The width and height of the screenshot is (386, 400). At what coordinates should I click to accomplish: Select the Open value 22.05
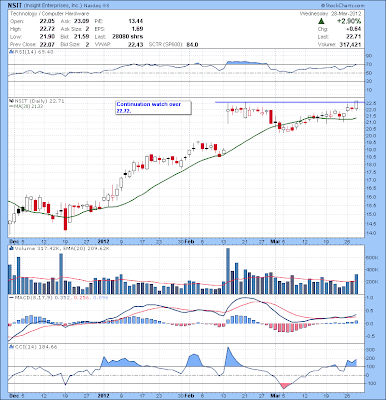pos(48,21)
